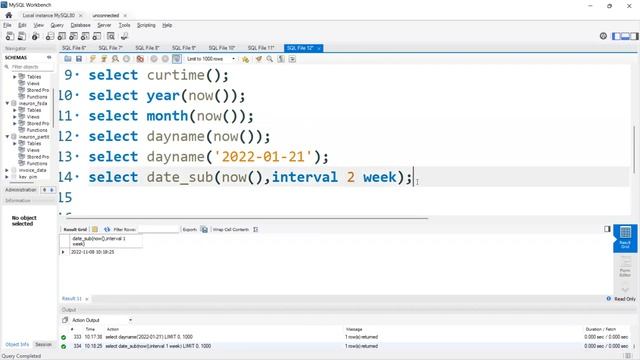Search table data toolbar icon
The height and width of the screenshot is (360, 640).
click(111, 36)
